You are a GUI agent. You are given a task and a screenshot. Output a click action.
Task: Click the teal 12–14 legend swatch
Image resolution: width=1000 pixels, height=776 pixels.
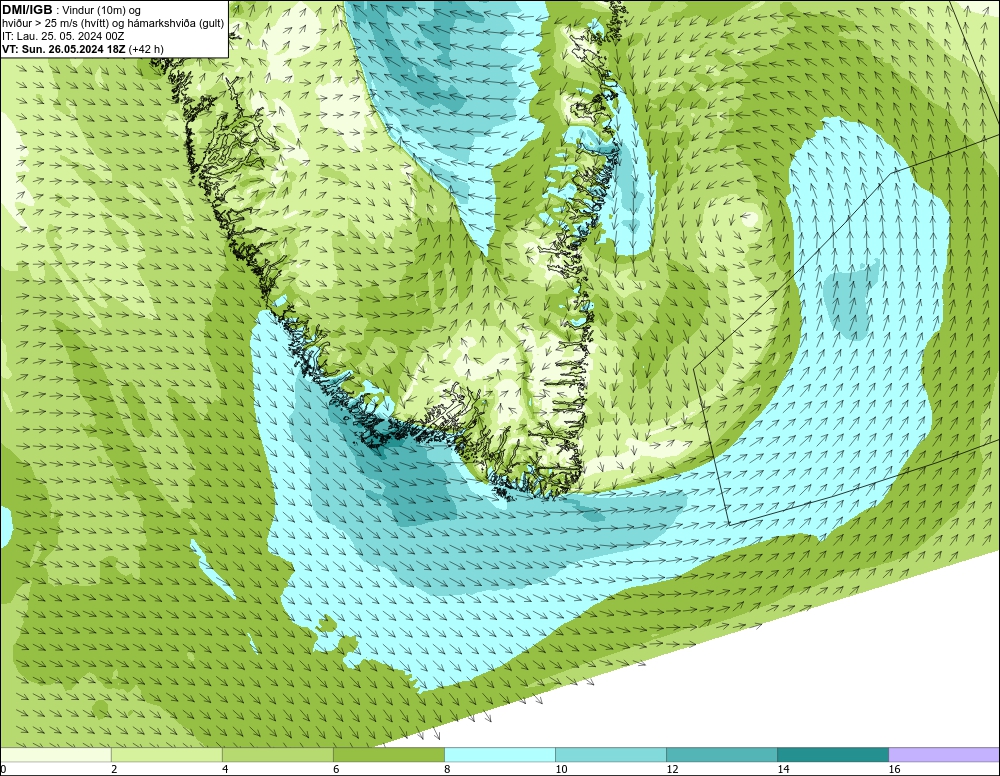722,755
